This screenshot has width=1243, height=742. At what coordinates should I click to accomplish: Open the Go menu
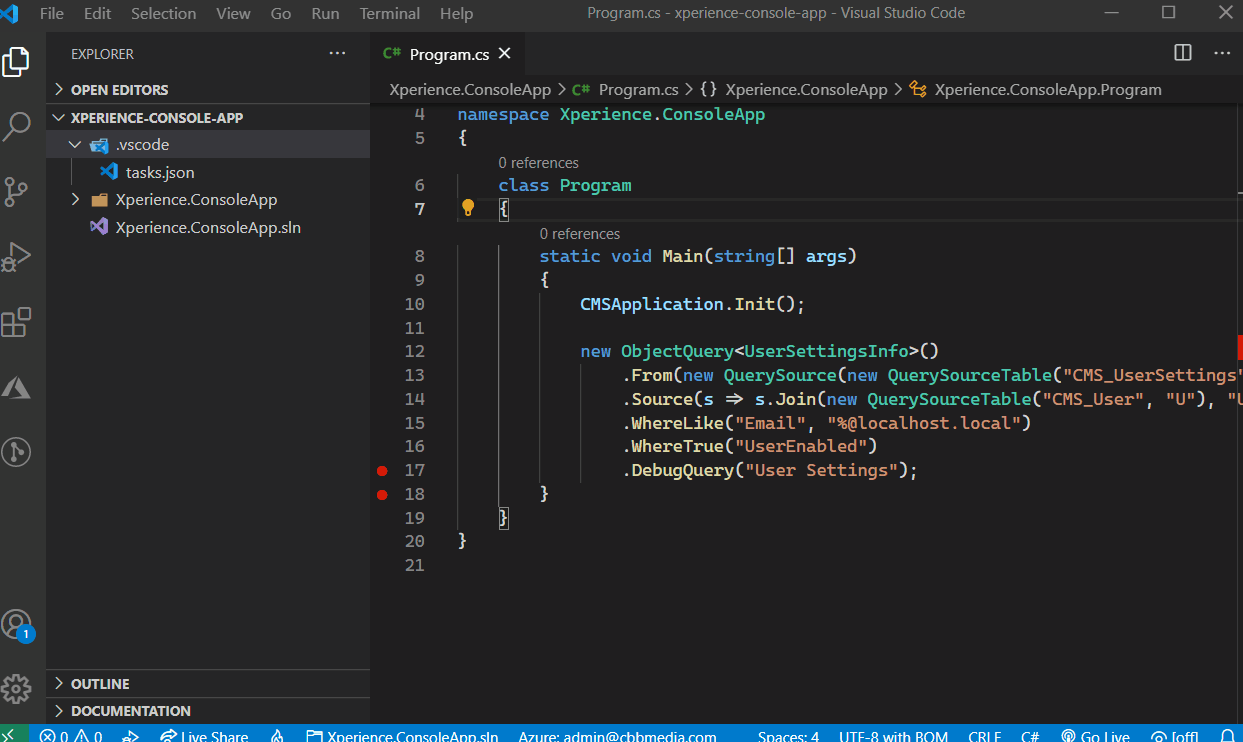click(x=281, y=13)
